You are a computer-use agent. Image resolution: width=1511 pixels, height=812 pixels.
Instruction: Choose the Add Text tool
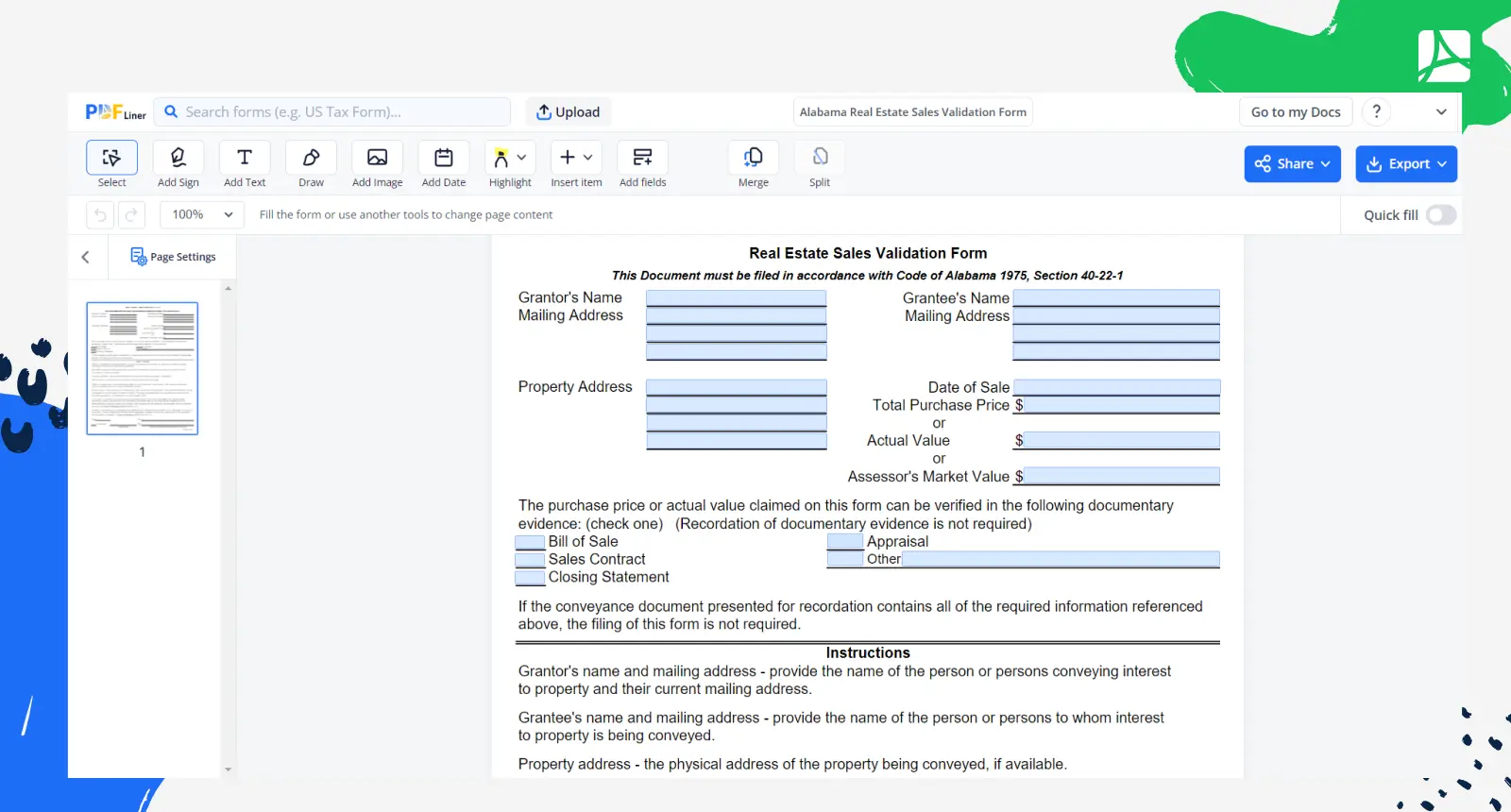pos(245,158)
